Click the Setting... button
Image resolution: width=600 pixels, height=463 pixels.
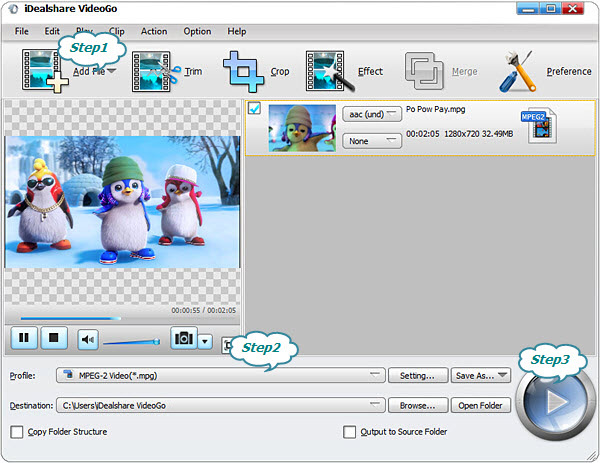point(418,375)
